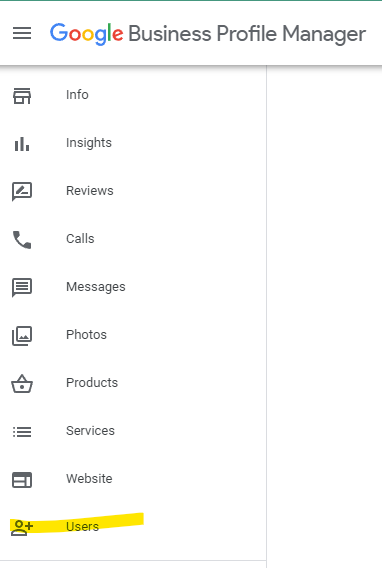
Task: Click the Users add-person icon
Action: coord(22,527)
